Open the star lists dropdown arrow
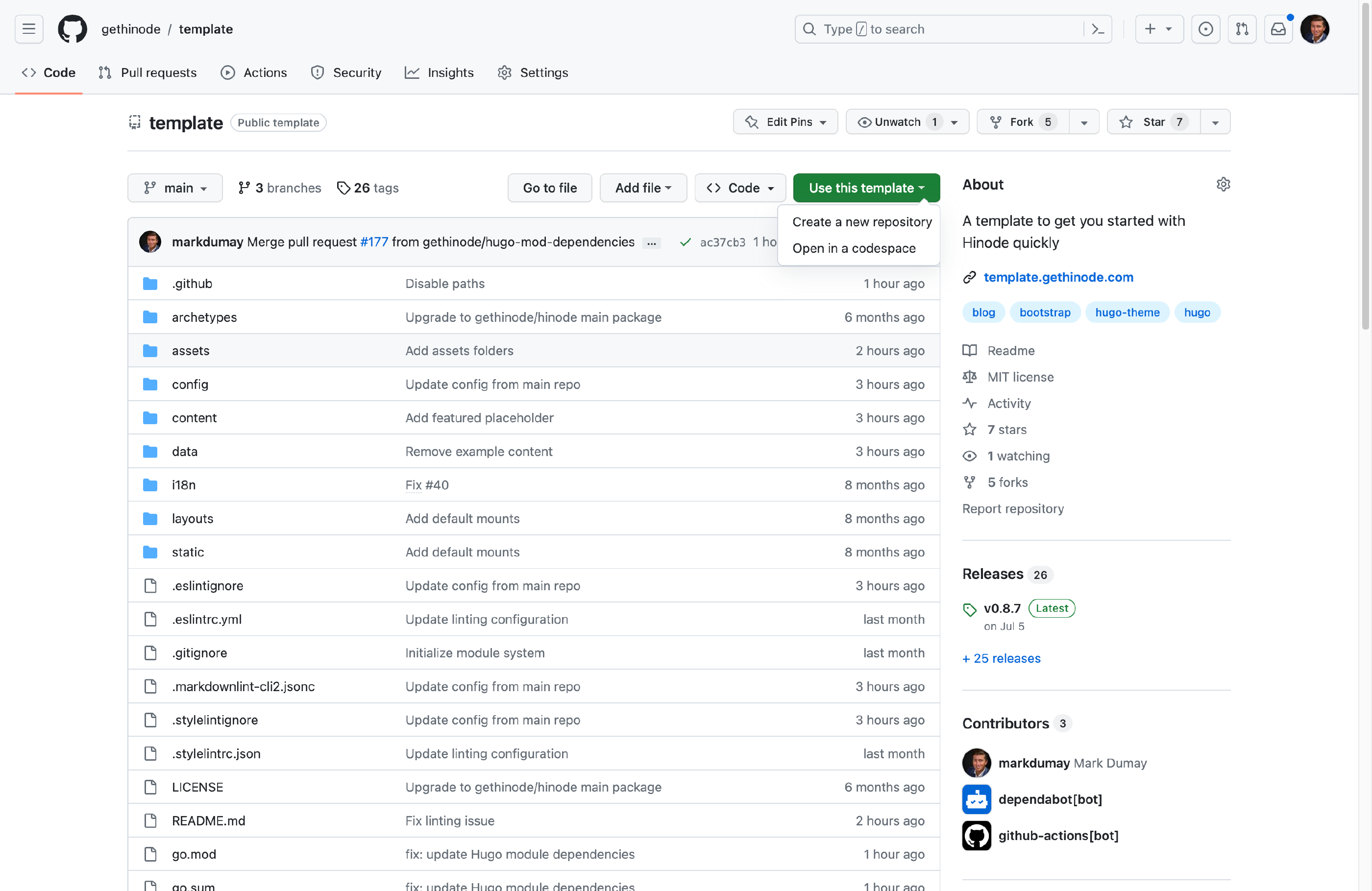Viewport: 1372px width, 891px height. point(1215,122)
